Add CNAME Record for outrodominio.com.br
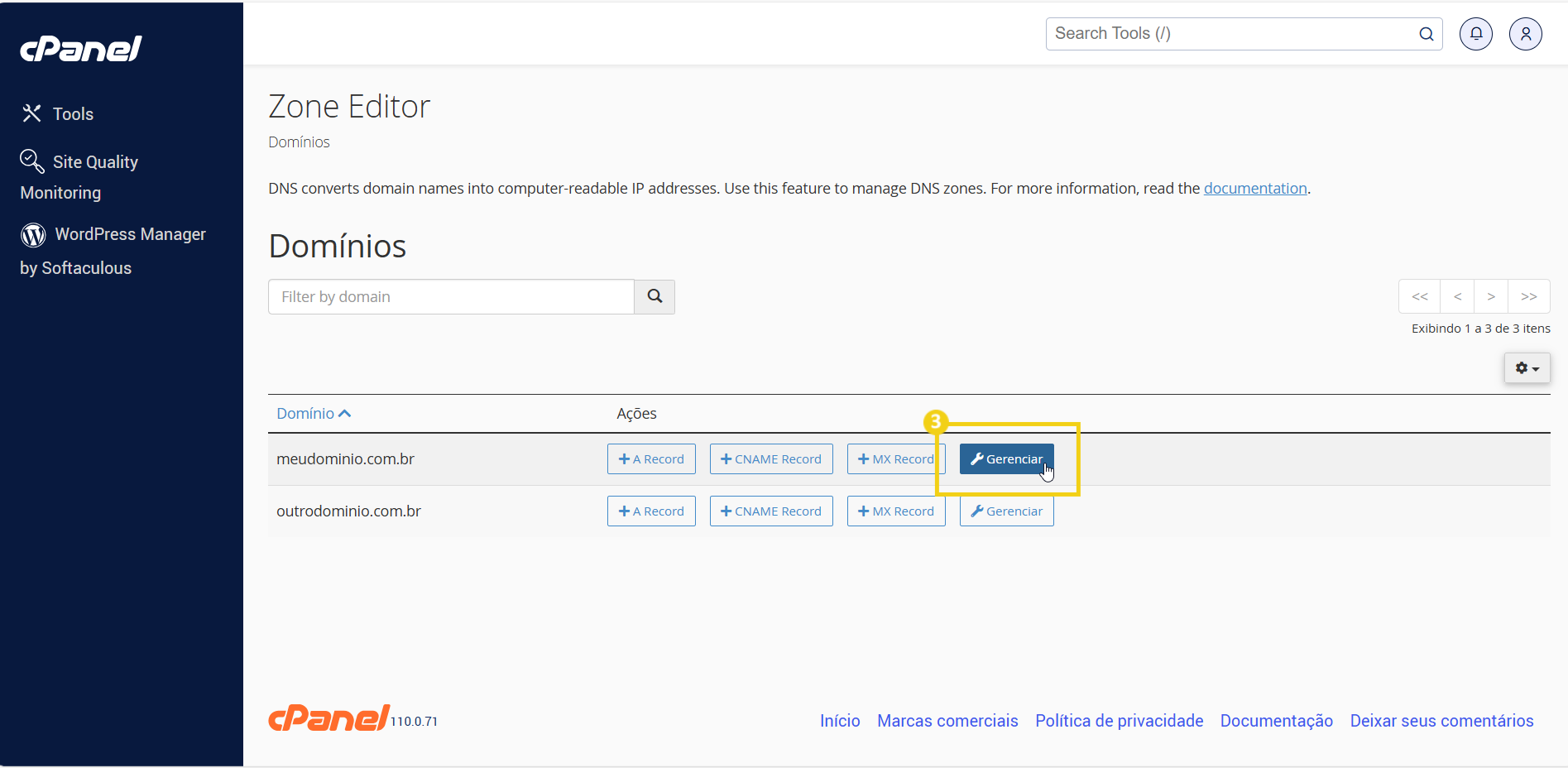Image resolution: width=1568 pixels, height=768 pixels. tap(771, 511)
